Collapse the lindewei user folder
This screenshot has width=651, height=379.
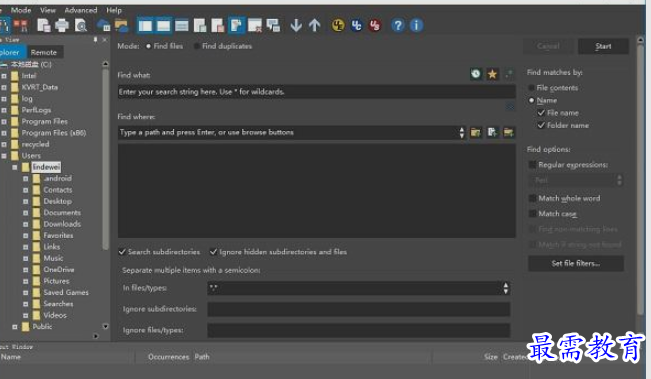pos(15,167)
